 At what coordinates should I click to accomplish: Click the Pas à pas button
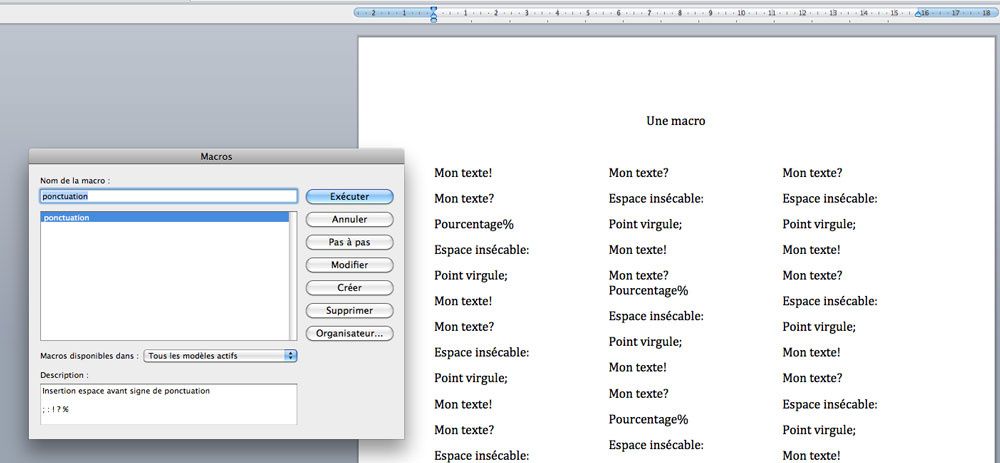coord(349,242)
